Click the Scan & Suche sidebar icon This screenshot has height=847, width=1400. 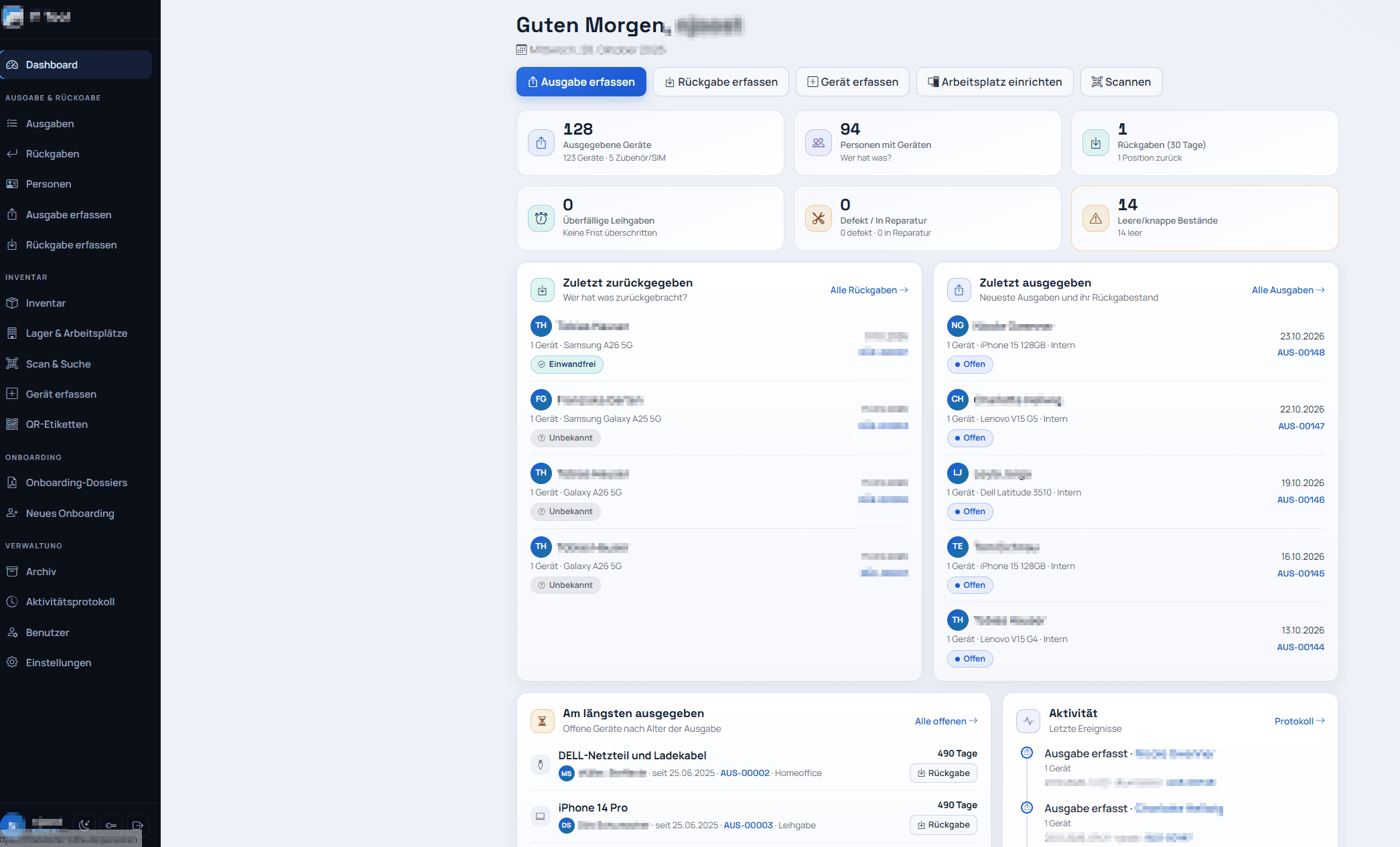[12, 364]
